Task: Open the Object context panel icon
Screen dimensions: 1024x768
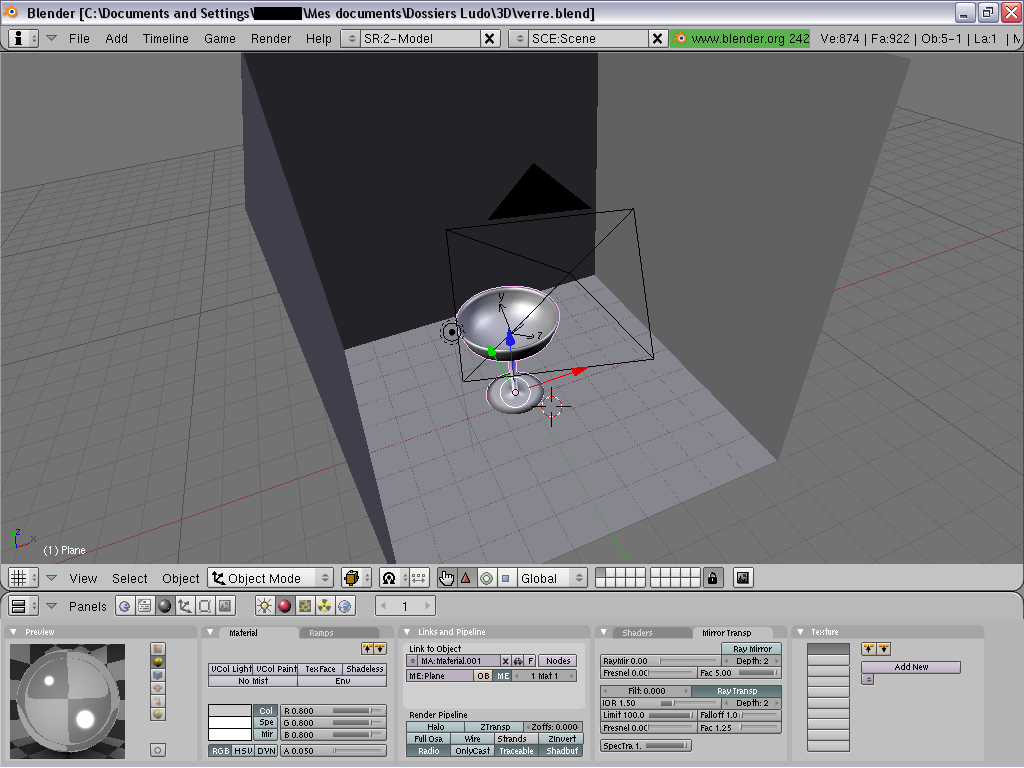Action: pos(185,606)
